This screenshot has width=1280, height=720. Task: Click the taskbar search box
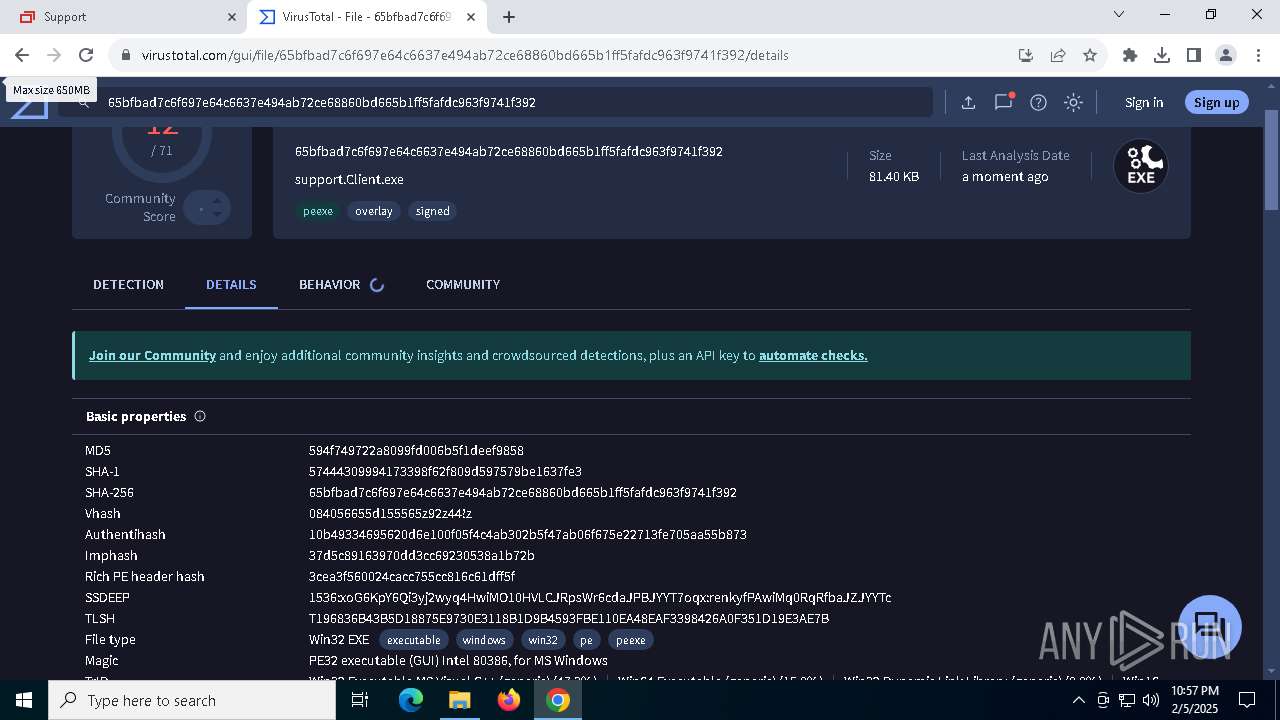(192, 700)
